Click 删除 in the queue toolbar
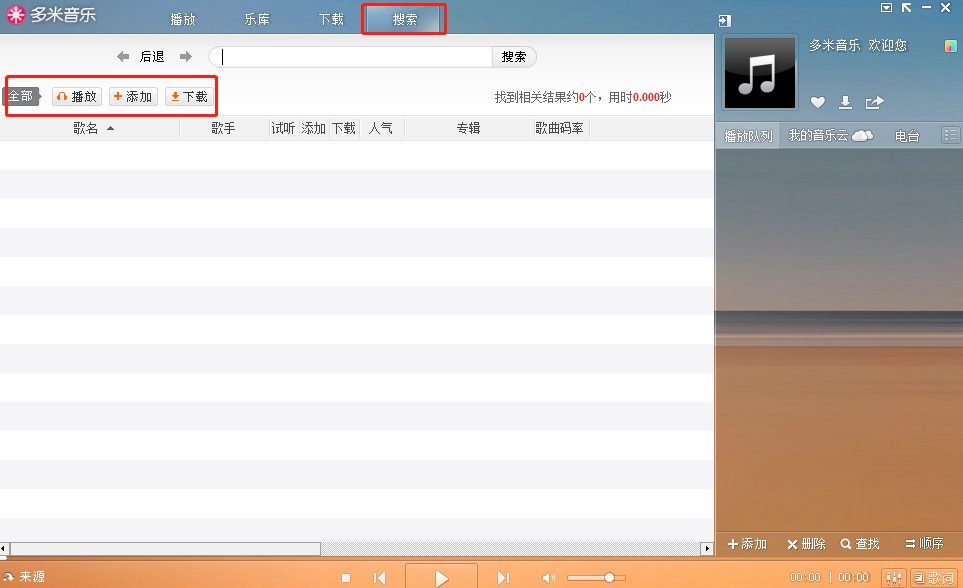Viewport: 963px width, 588px height. [x=806, y=544]
